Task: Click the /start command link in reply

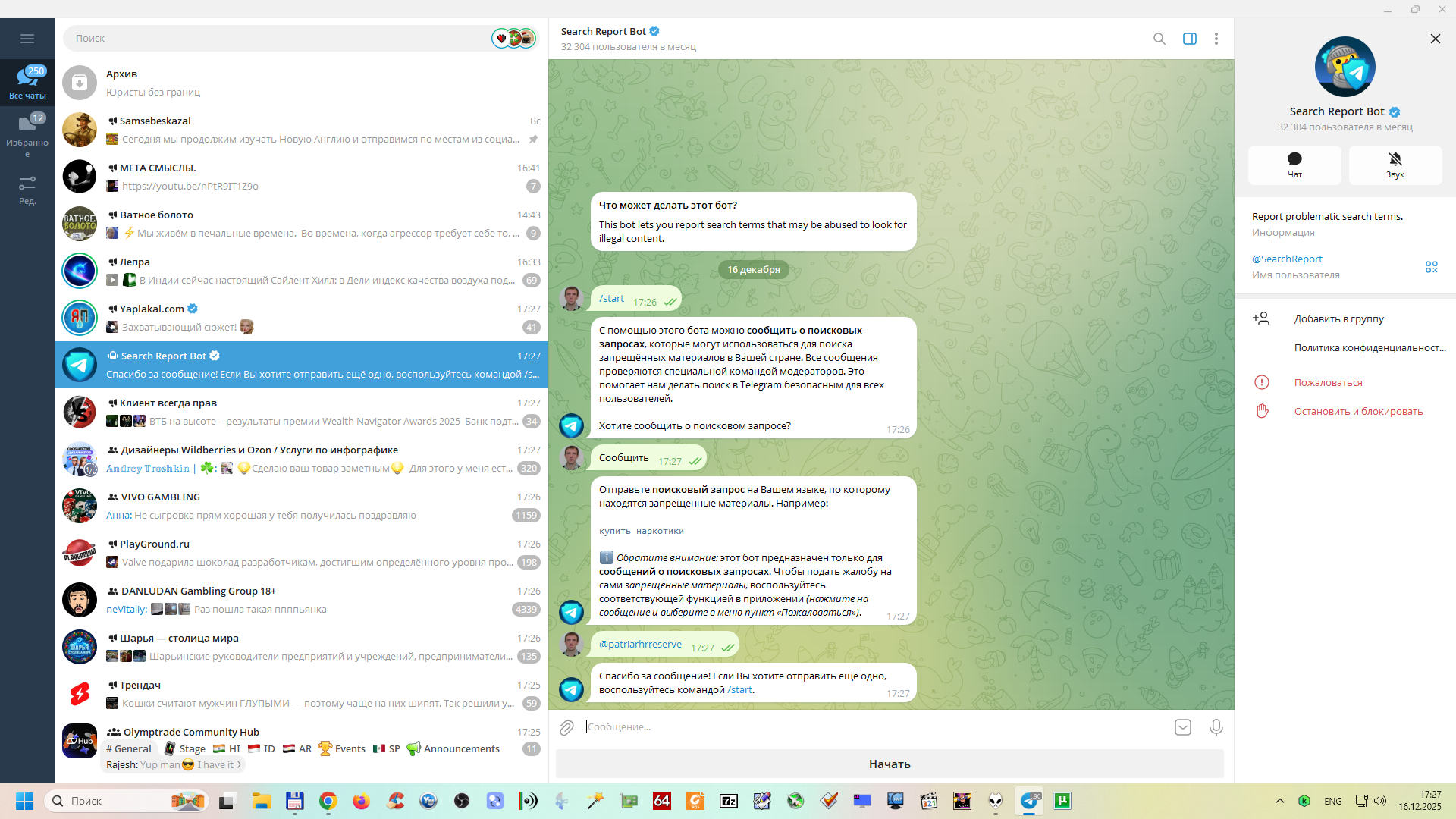Action: click(x=739, y=690)
